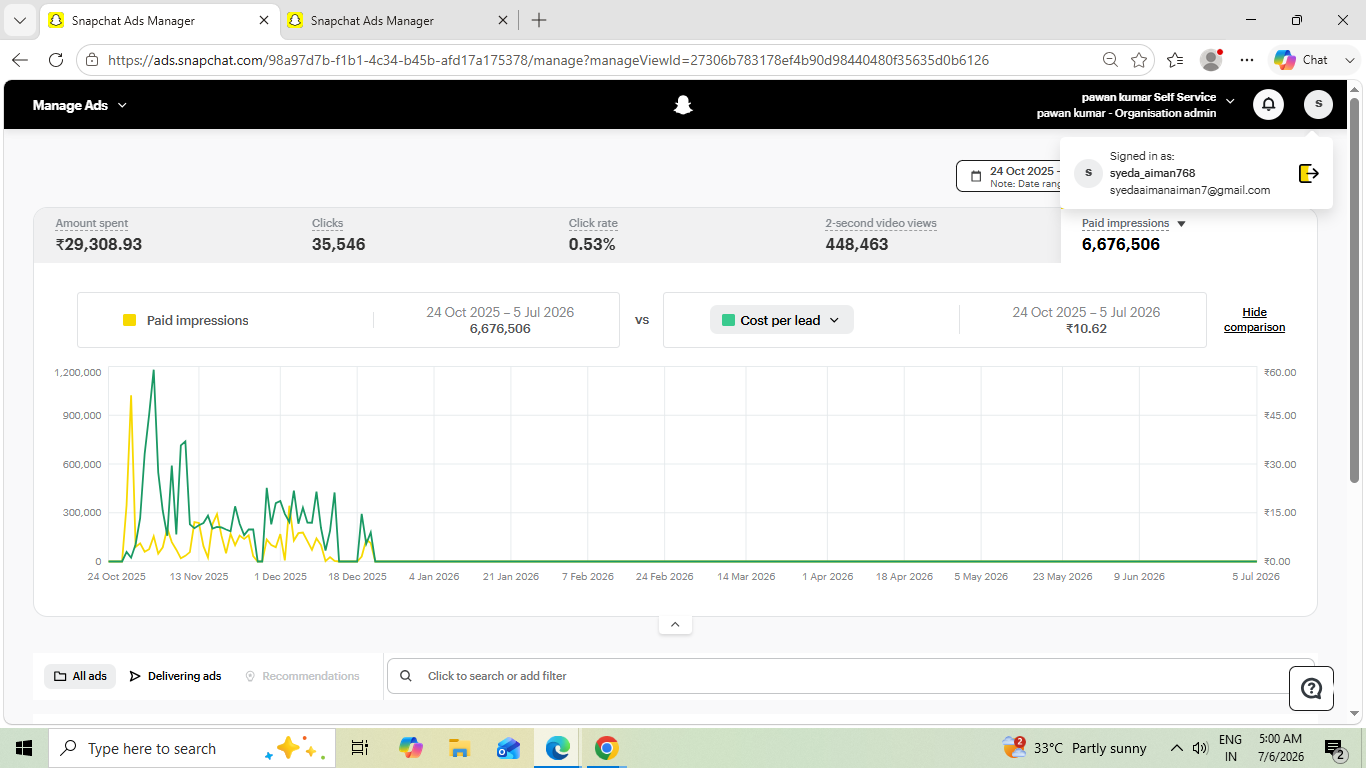Viewport: 1366px width, 768px height.
Task: Click the 24 Oct 2025 axis label
Action: tap(117, 576)
